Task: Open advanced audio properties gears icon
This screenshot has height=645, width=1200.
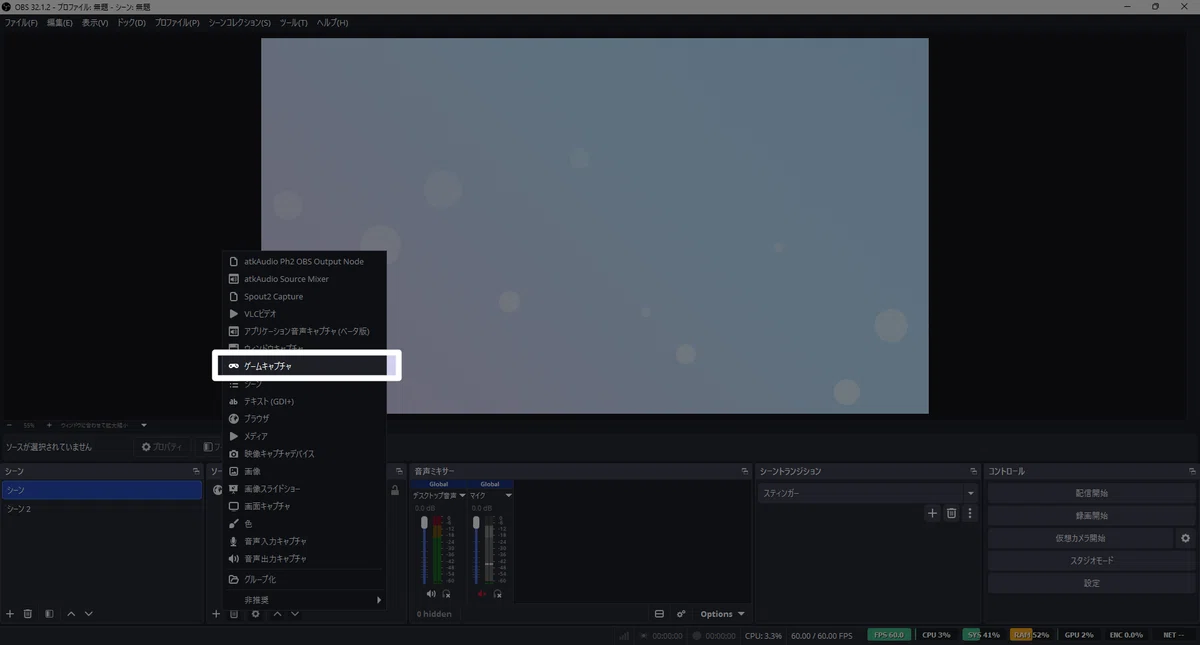Action: [x=681, y=614]
